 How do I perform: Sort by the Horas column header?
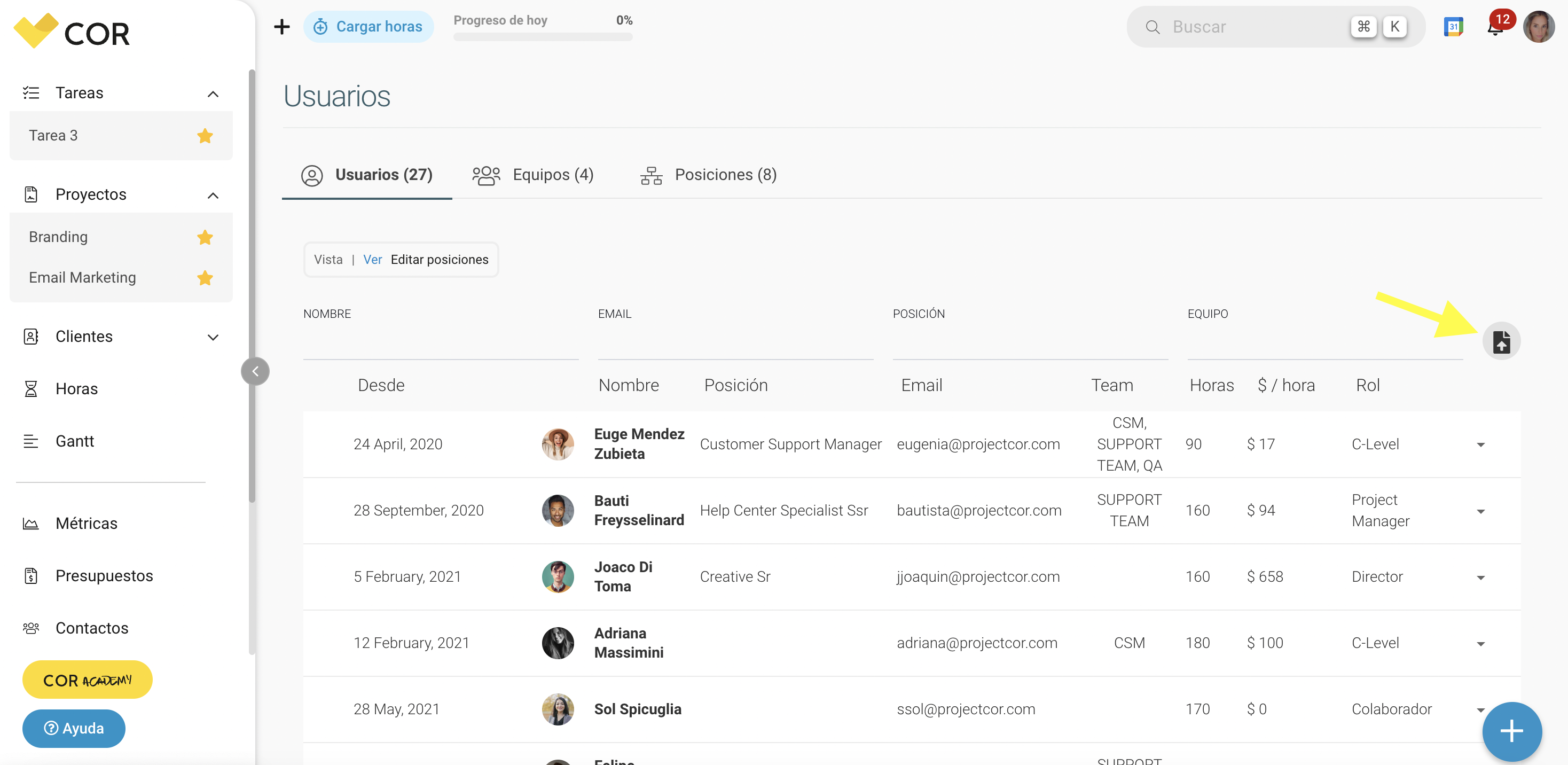1211,385
